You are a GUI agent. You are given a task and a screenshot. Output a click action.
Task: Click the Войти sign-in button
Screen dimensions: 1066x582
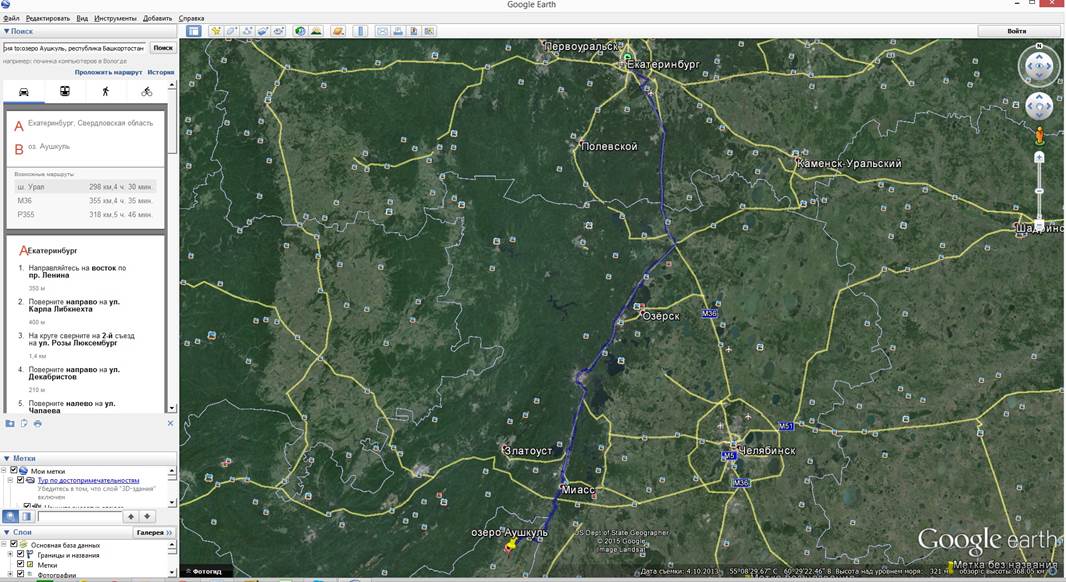point(1017,31)
